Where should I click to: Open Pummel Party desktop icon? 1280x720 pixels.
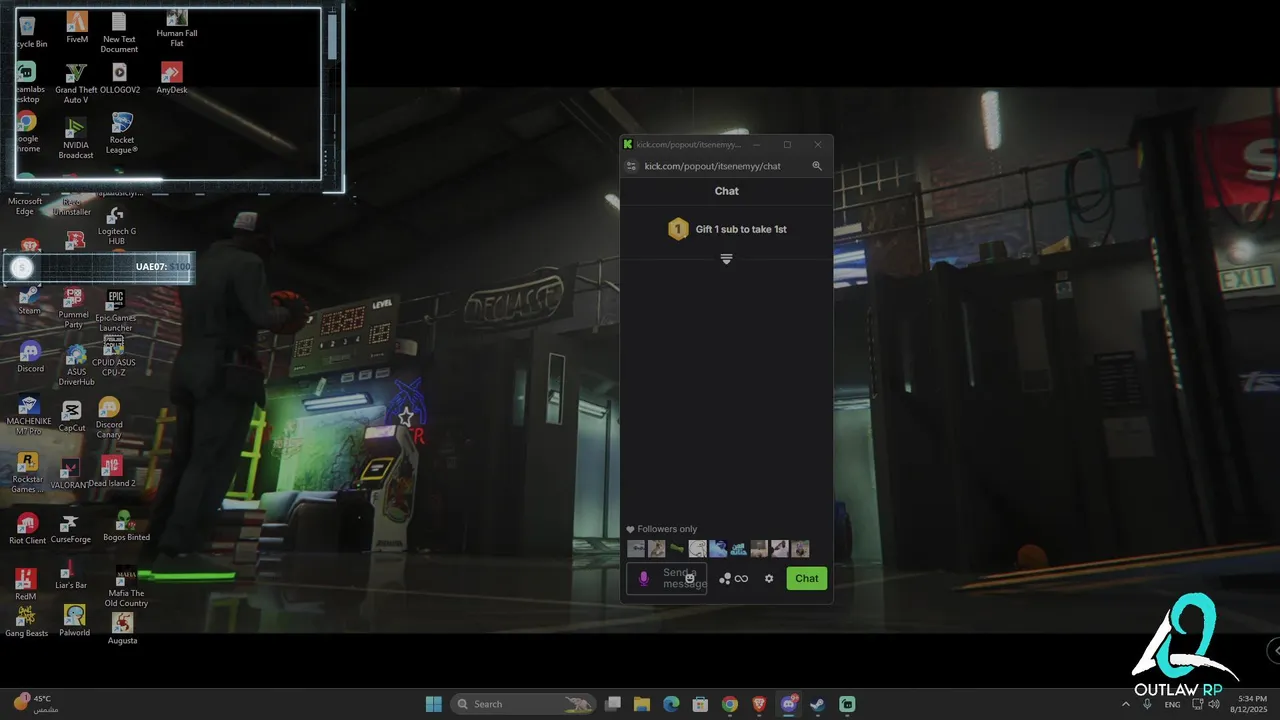pos(73,308)
